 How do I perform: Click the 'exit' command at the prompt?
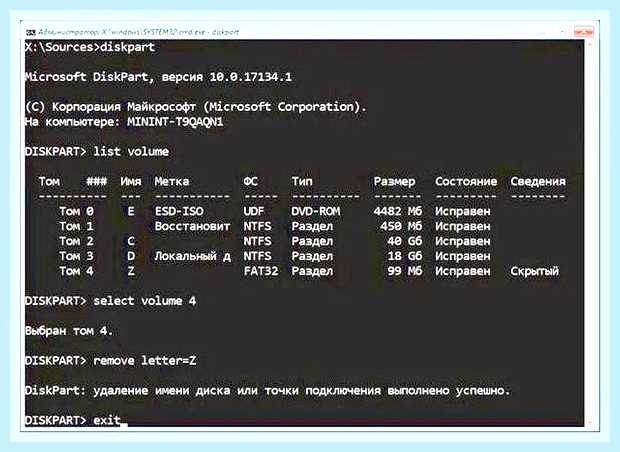click(107, 420)
